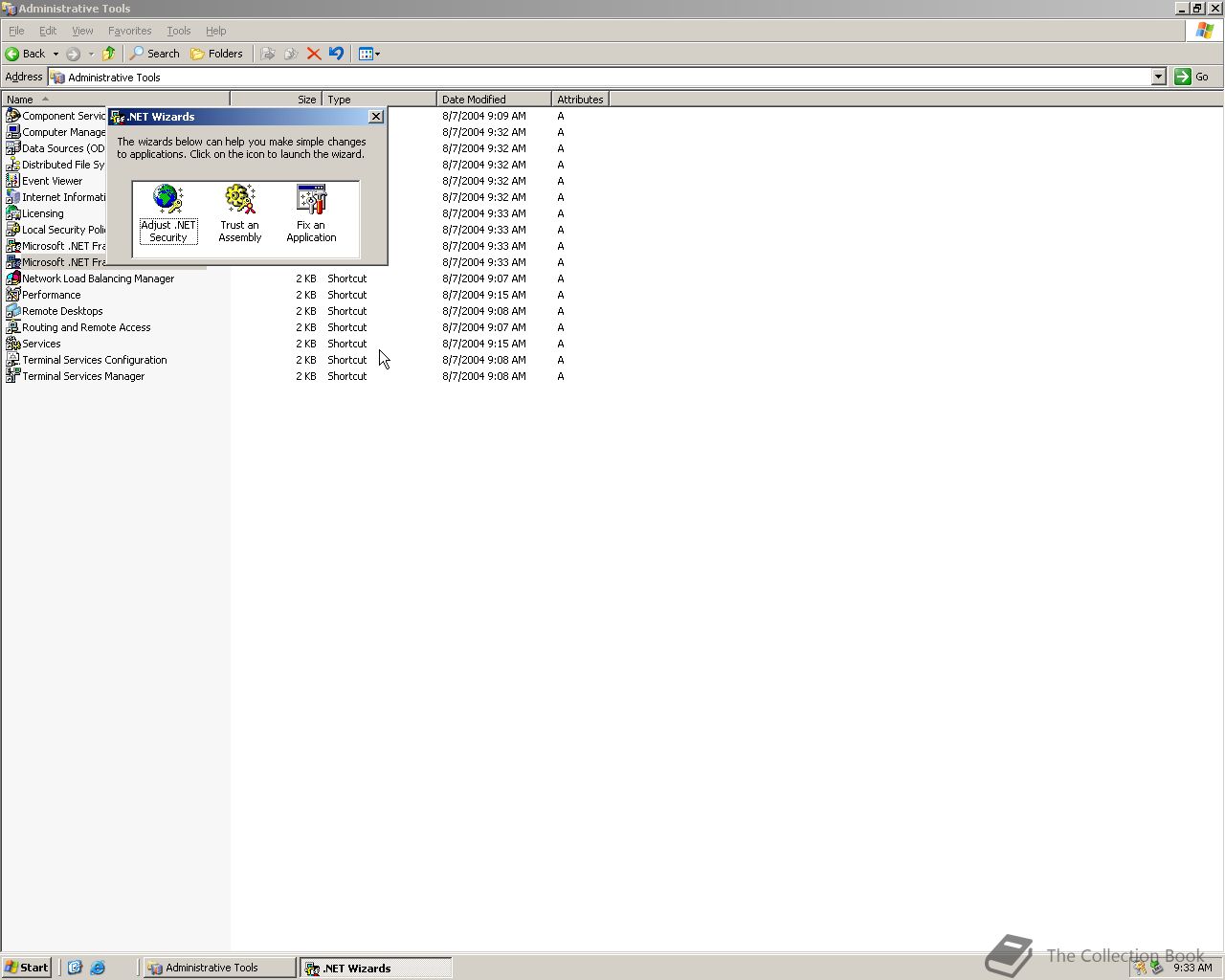Image resolution: width=1225 pixels, height=980 pixels.
Task: Click the Copy To toolbar icon
Action: tap(291, 54)
